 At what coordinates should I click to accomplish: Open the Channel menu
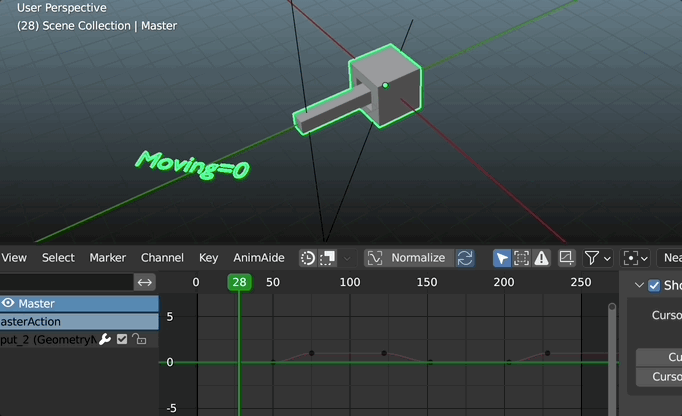[x=162, y=258]
